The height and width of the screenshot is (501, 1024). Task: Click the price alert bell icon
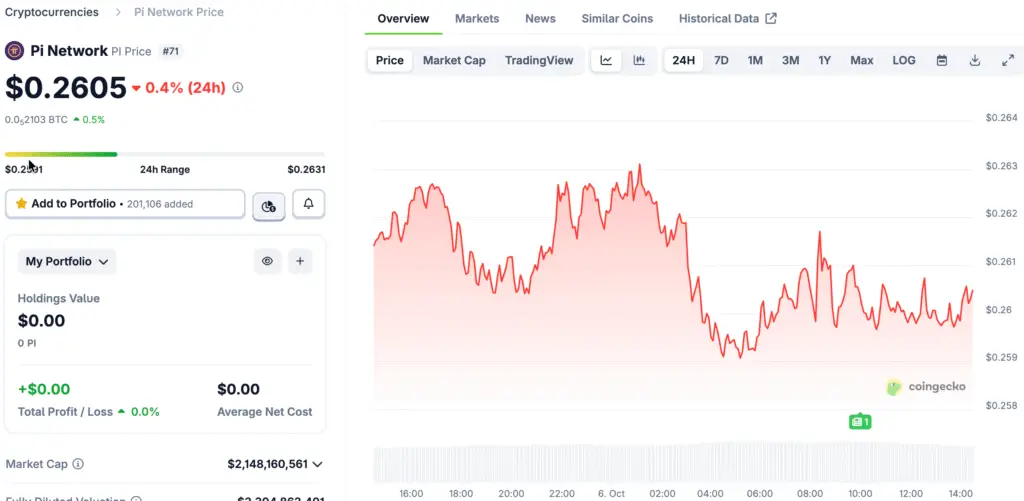[308, 204]
